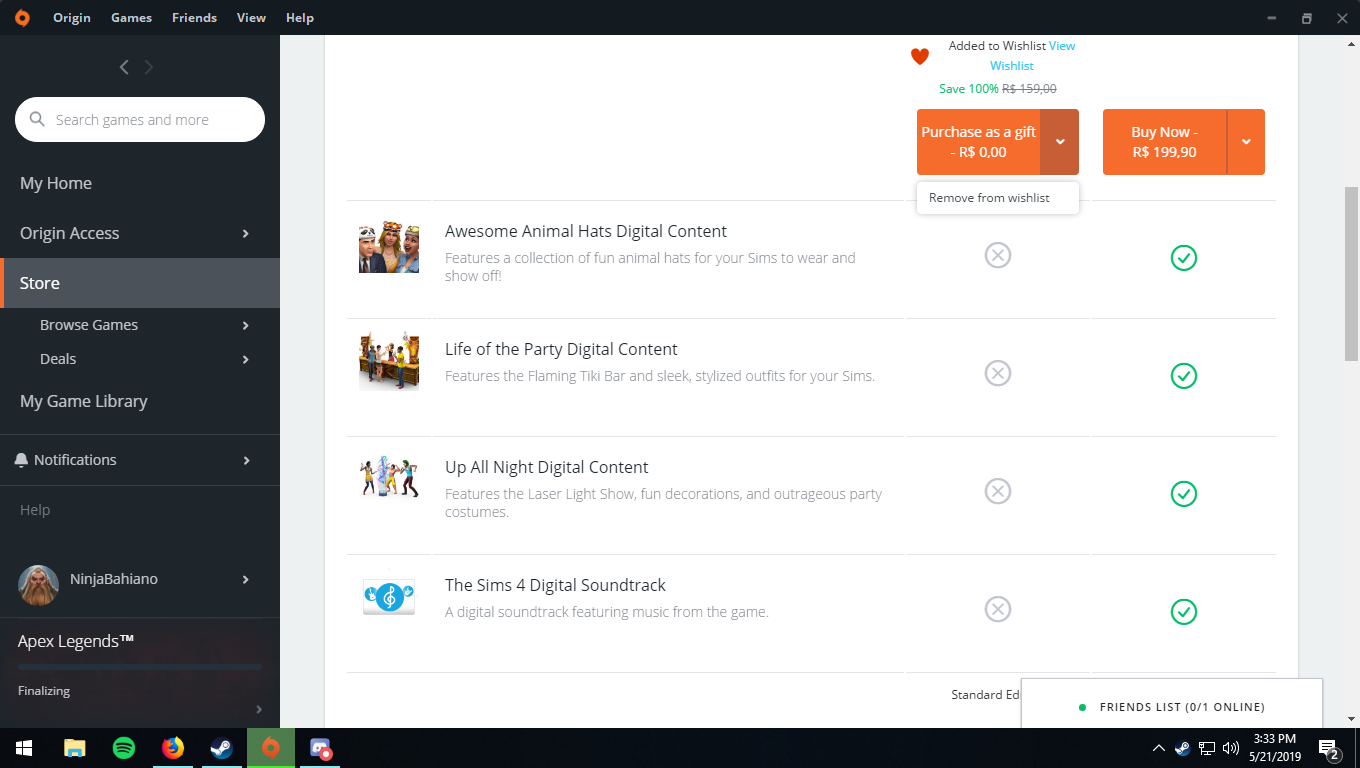
Task: Open Firefox from the taskbar
Action: (173, 748)
